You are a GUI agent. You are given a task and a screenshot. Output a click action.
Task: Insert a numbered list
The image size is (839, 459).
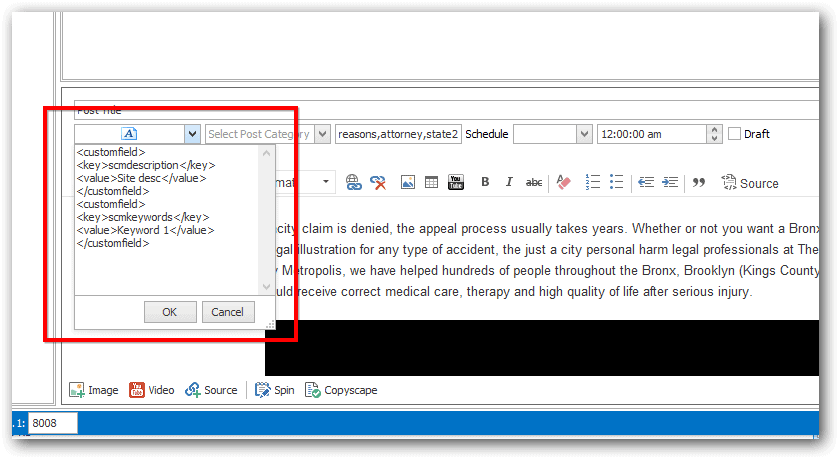tap(592, 182)
